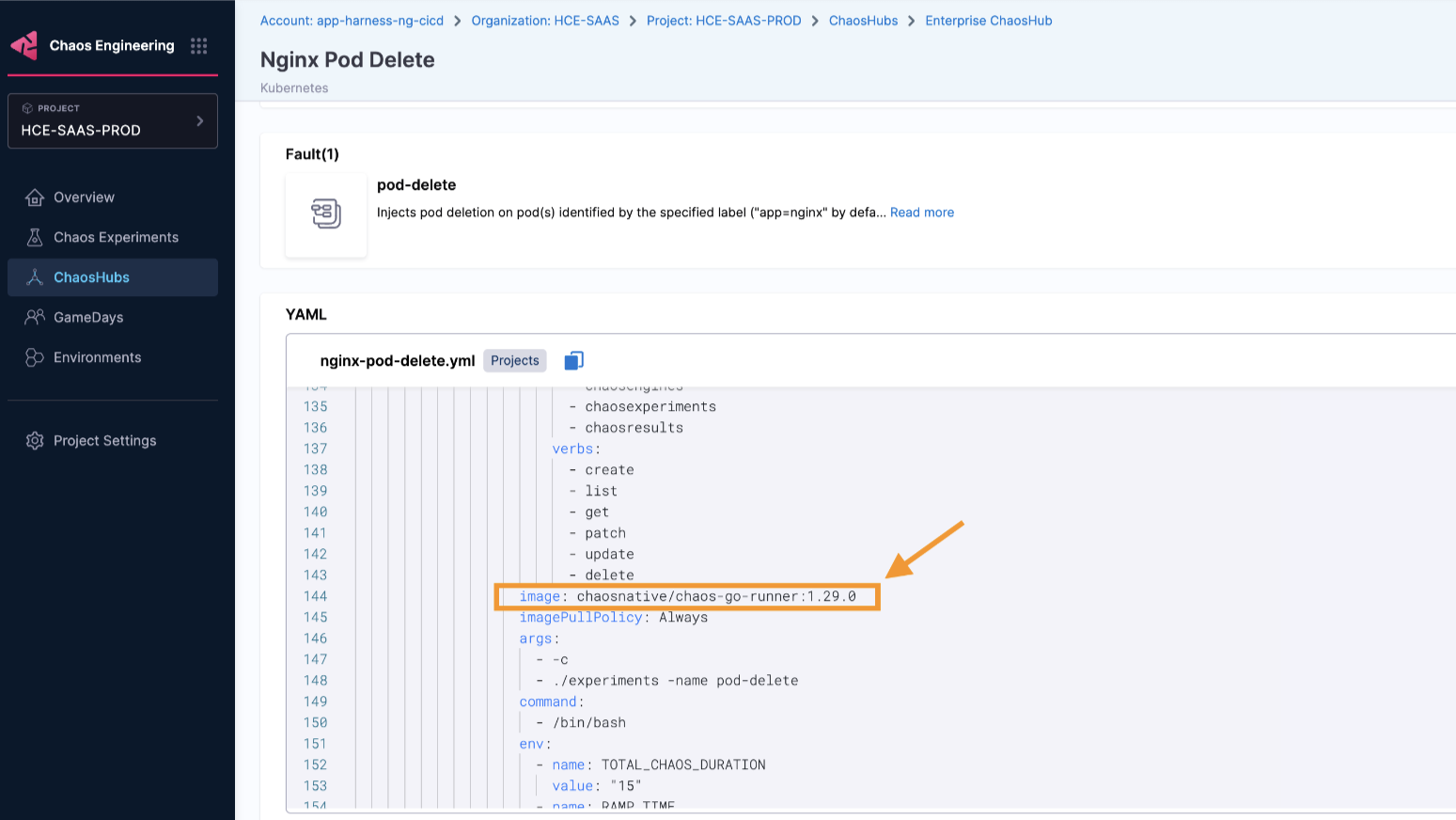
Task: Go to Chaos Experiments page
Action: (x=116, y=238)
